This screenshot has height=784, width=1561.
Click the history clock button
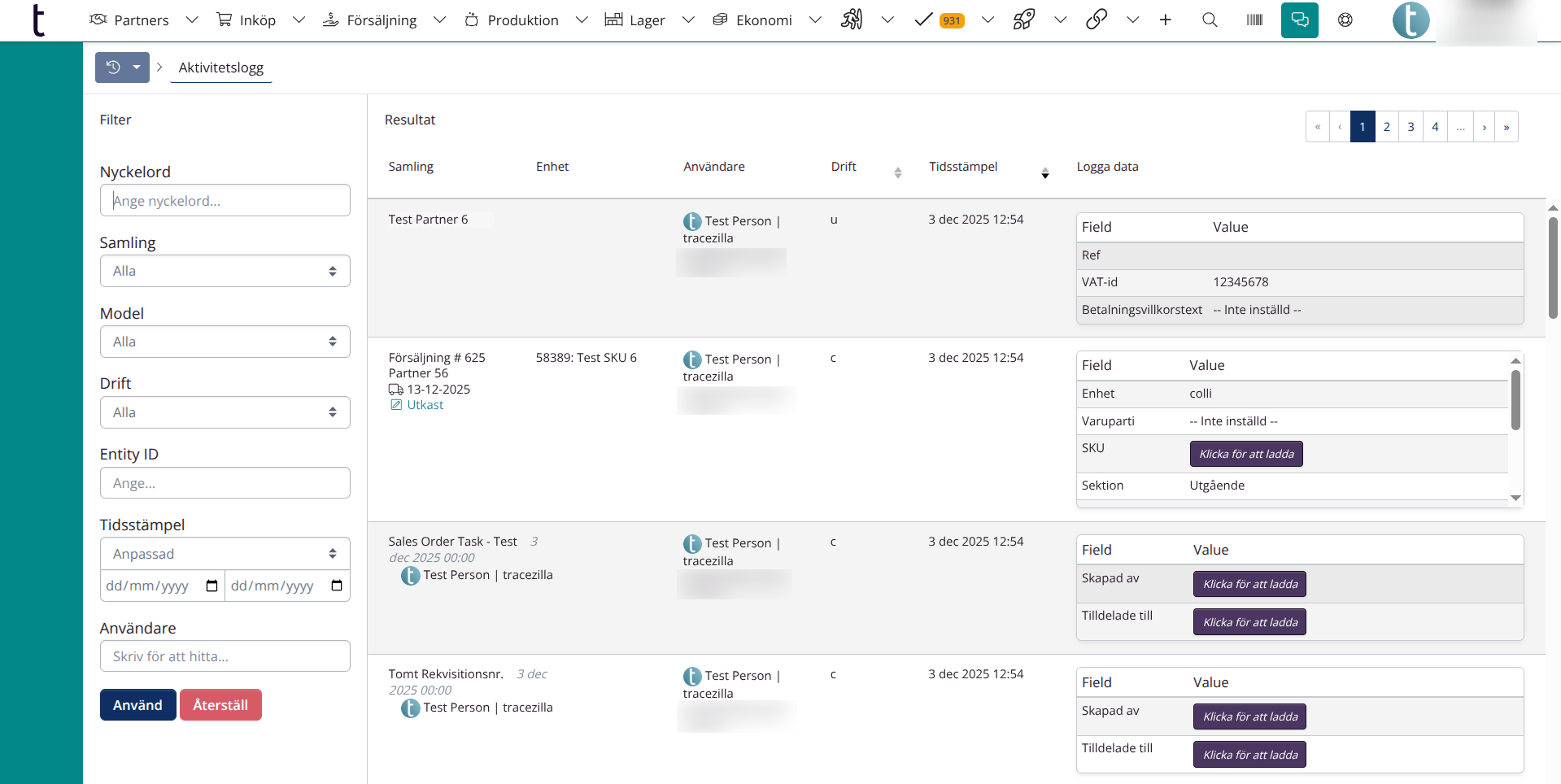pyautogui.click(x=114, y=68)
